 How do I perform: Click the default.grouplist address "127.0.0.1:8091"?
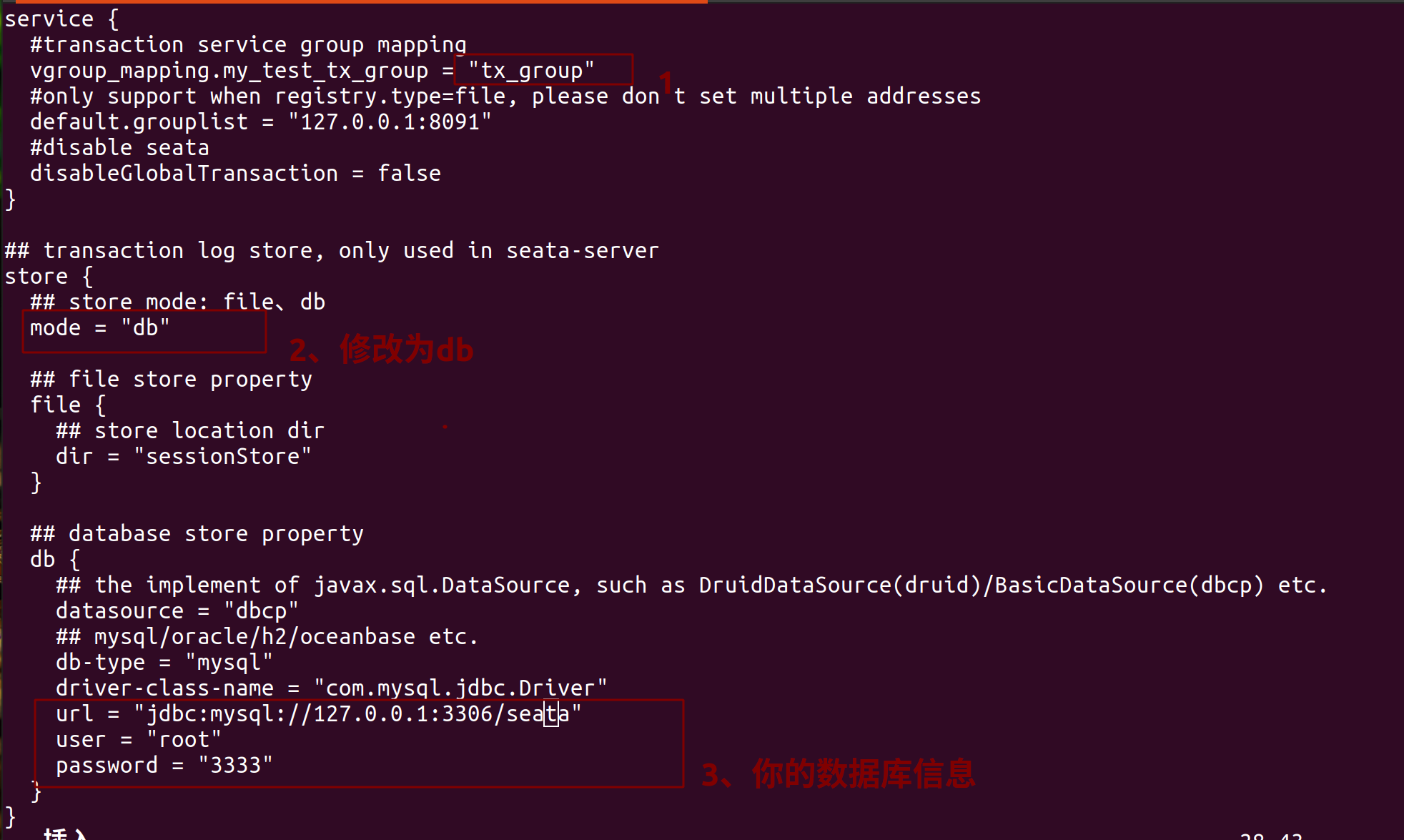coord(390,122)
